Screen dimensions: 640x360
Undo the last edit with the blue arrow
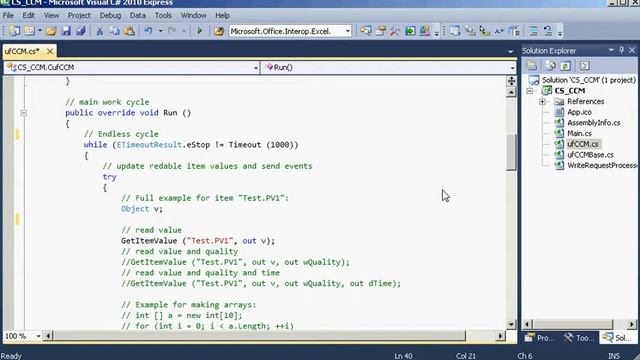pos(148,31)
